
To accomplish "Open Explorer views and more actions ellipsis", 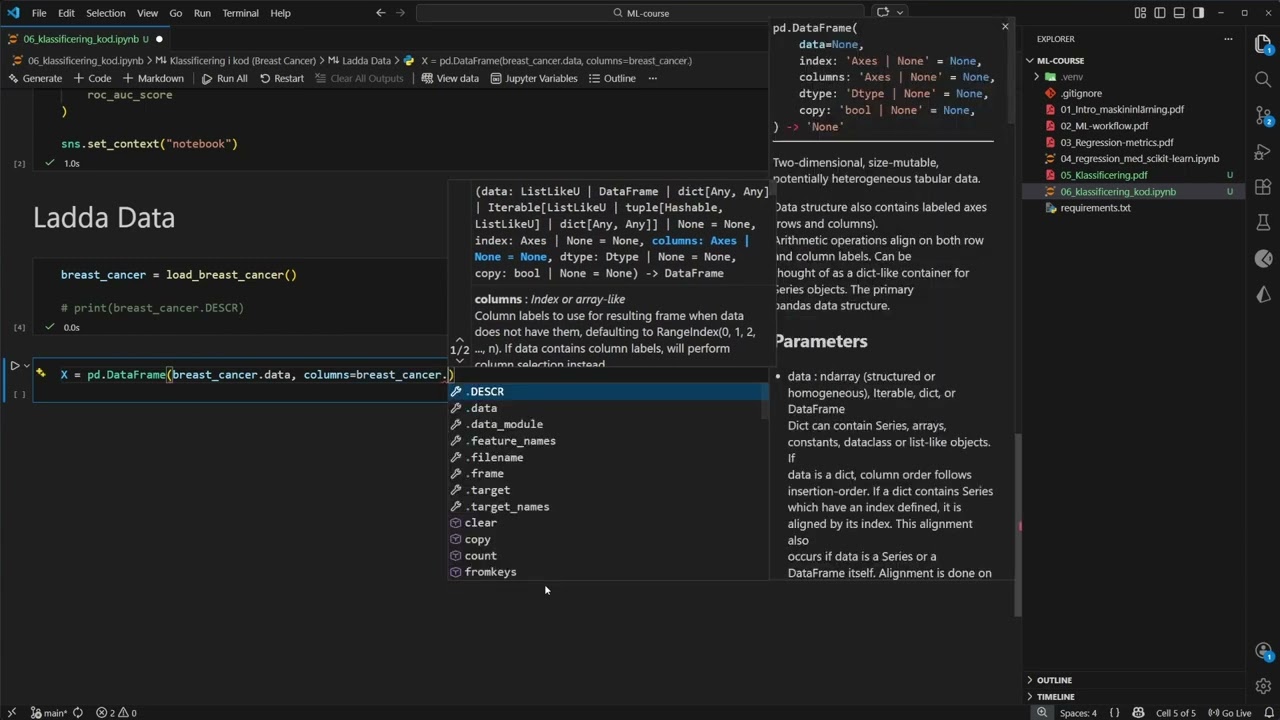I will point(1228,39).
